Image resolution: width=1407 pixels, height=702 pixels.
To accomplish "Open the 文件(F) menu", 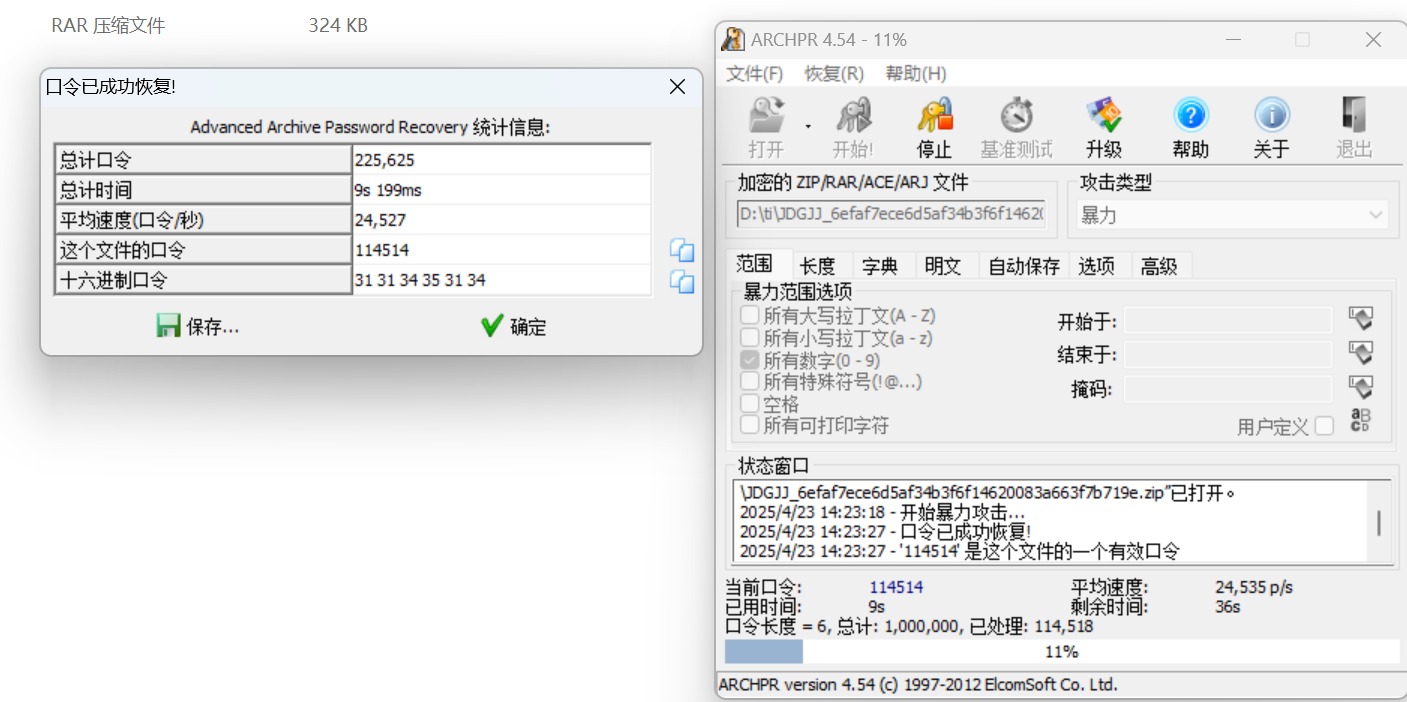I will click(754, 73).
